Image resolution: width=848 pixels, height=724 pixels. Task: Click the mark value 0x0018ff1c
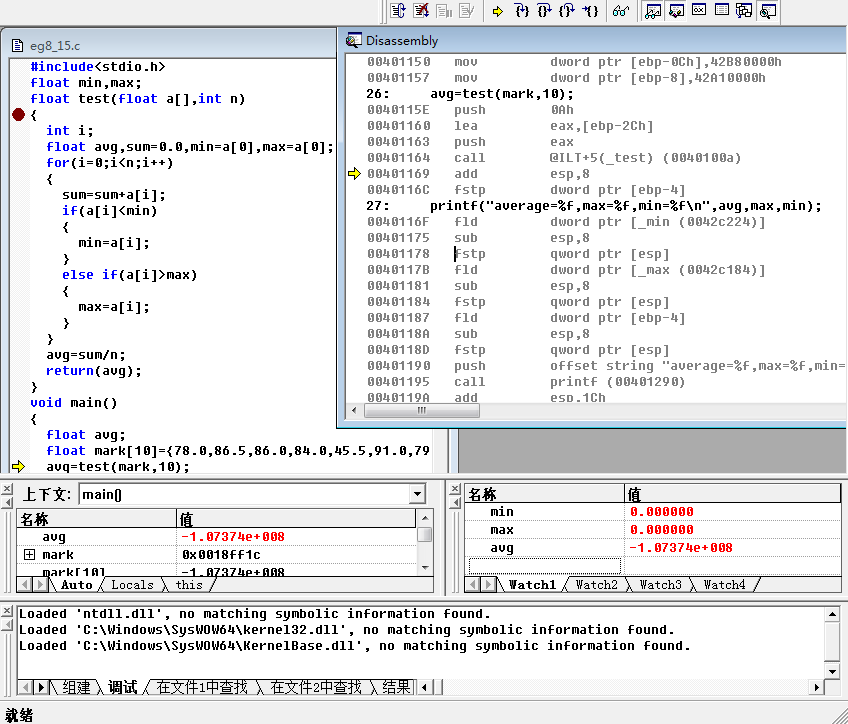pos(221,555)
